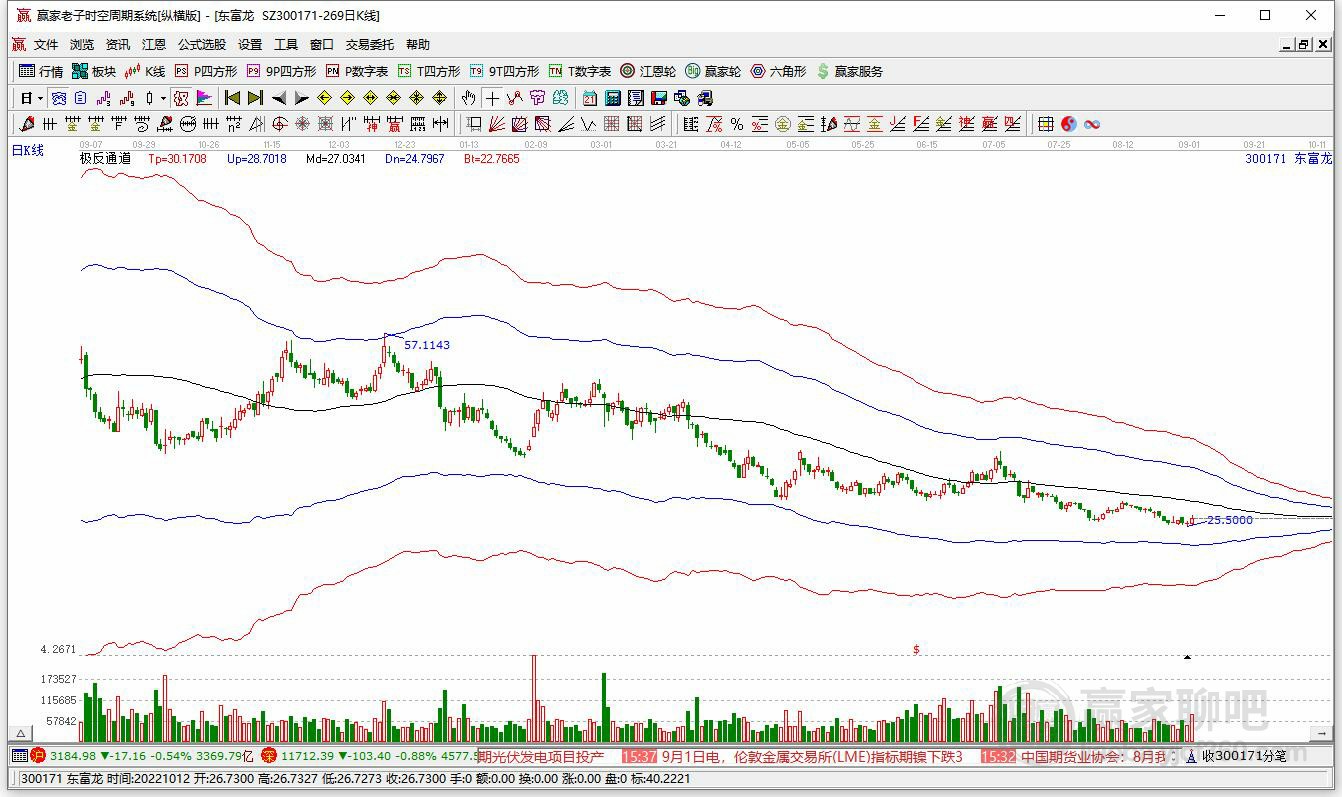Screen dimensions: 1342x797
Task: Click the red dollar marker on the chart
Action: click(916, 650)
